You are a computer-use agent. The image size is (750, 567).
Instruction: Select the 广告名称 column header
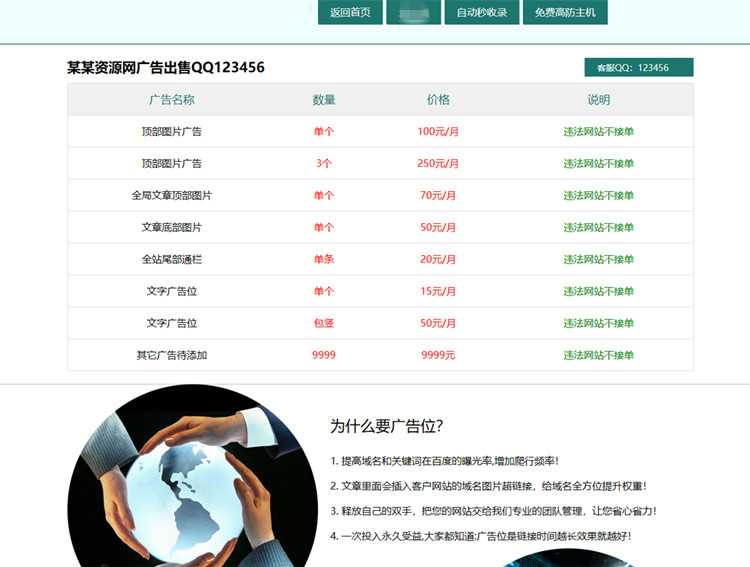pyautogui.click(x=172, y=100)
